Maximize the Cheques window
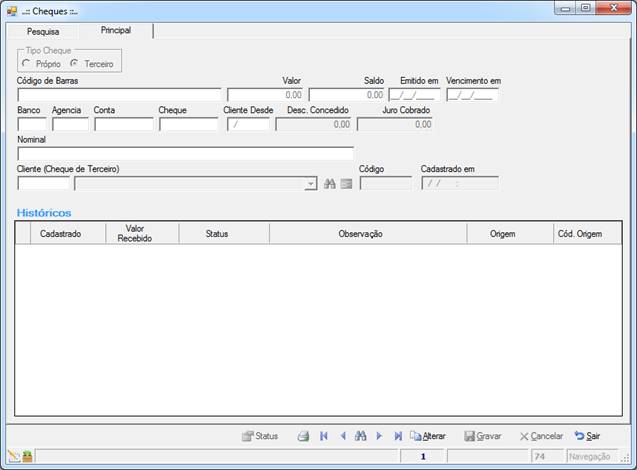This screenshot has height=470, width=637. tap(585, 8)
